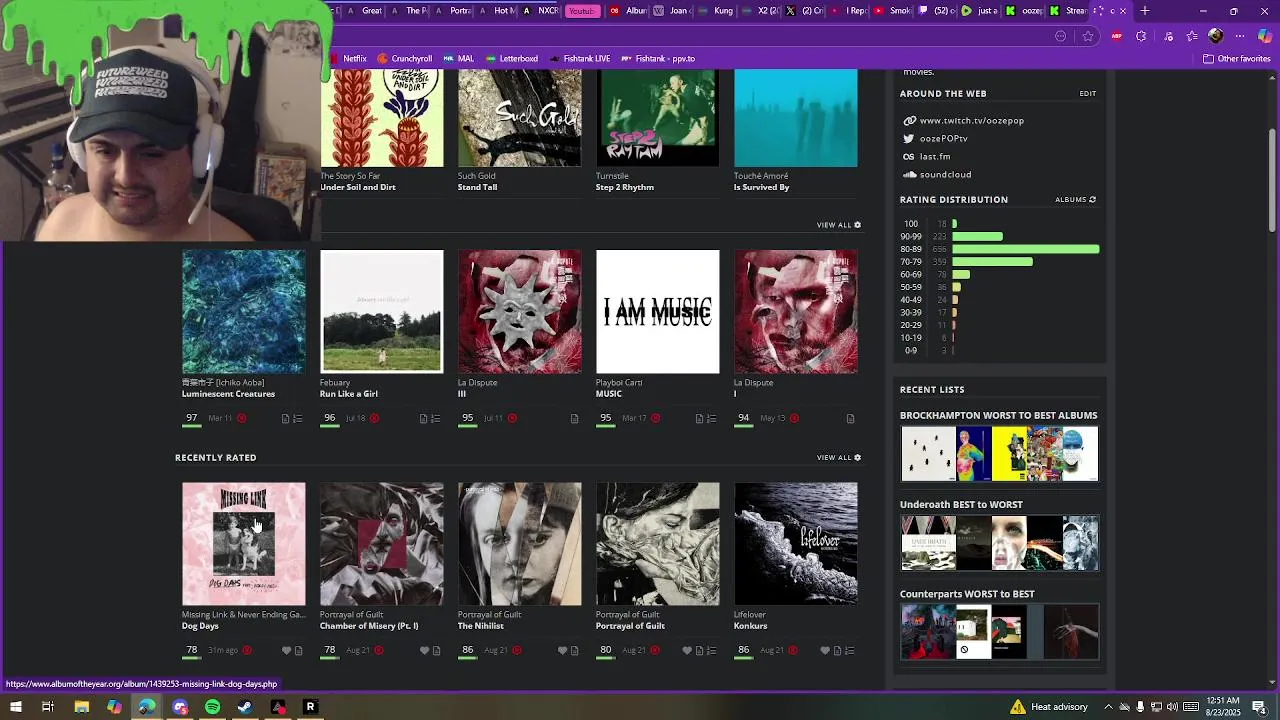
Task: Click View All in the Recently Rated section
Action: pos(834,458)
